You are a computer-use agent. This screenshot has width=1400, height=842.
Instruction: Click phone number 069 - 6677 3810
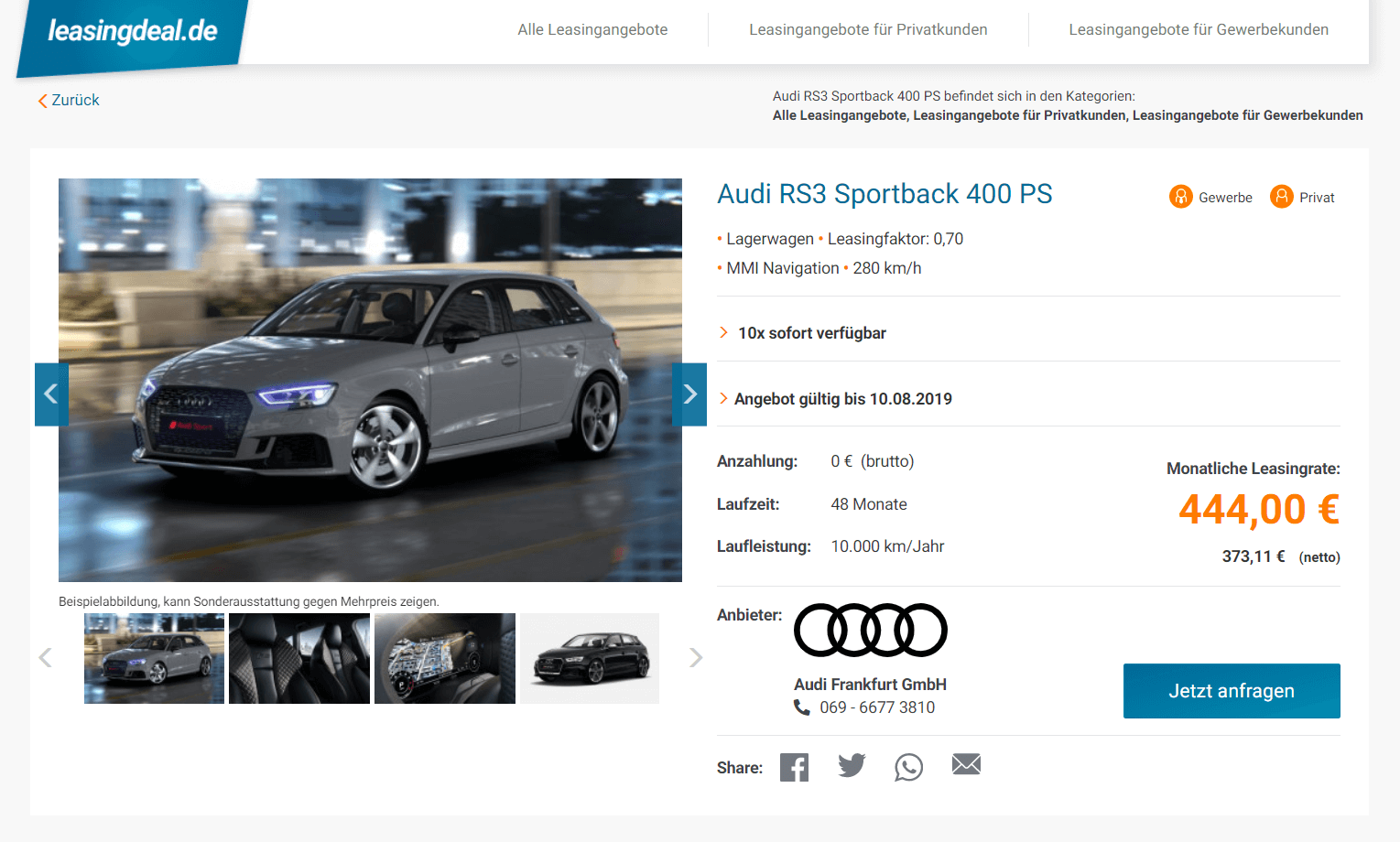877,707
